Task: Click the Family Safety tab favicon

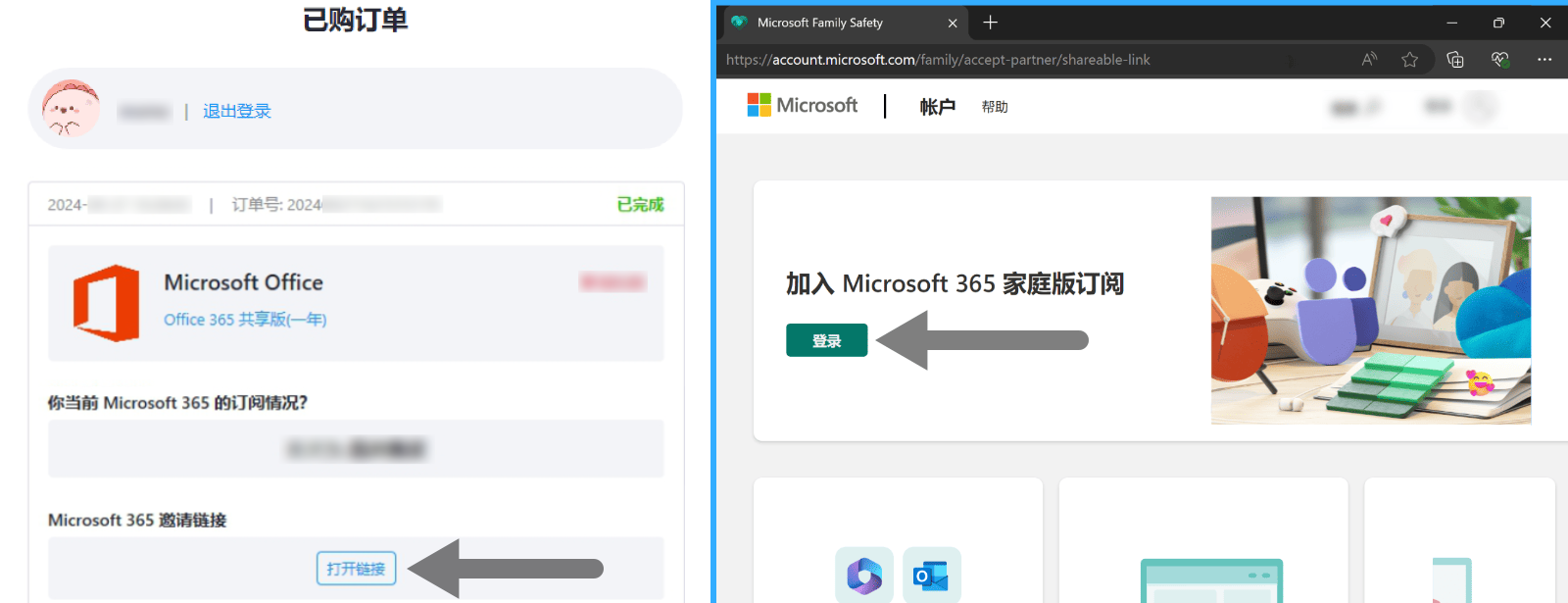Action: (x=739, y=23)
